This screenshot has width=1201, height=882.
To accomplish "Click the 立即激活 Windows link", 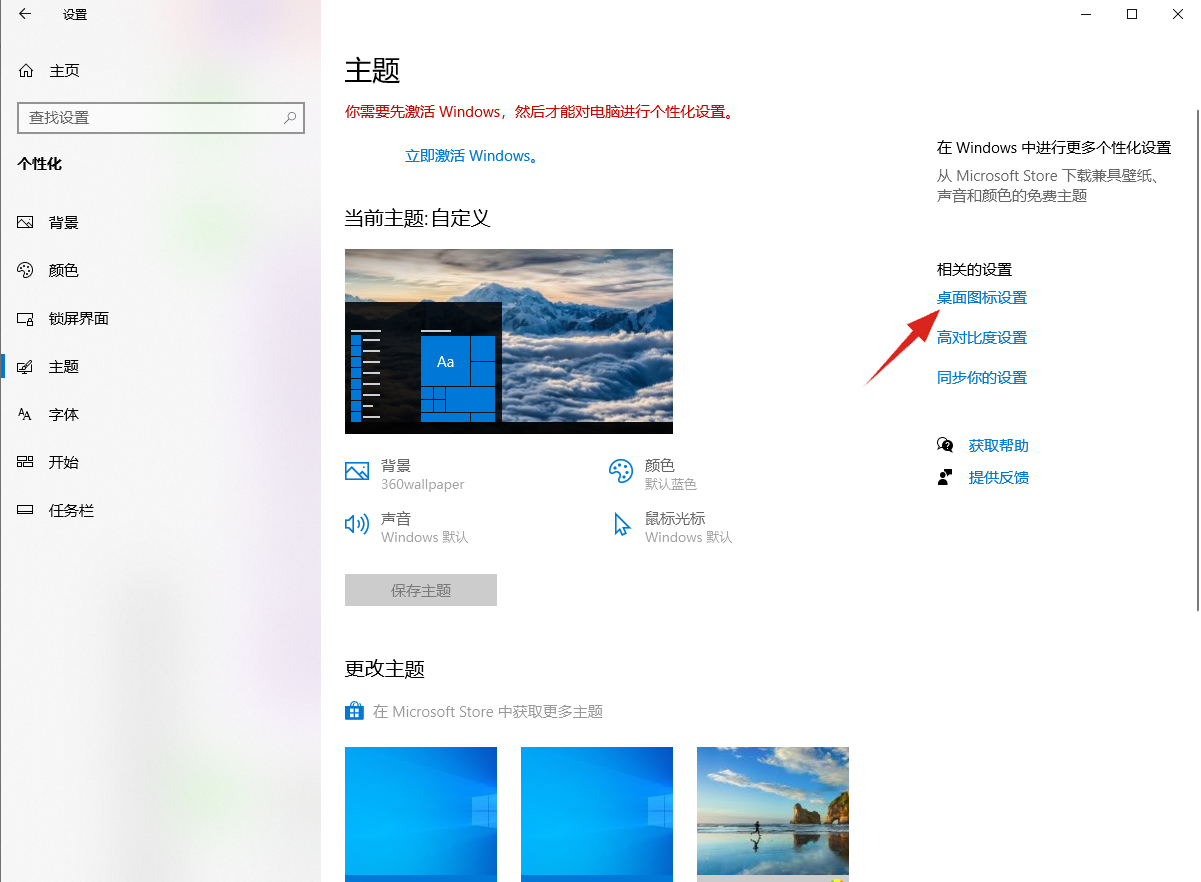I will 471,156.
